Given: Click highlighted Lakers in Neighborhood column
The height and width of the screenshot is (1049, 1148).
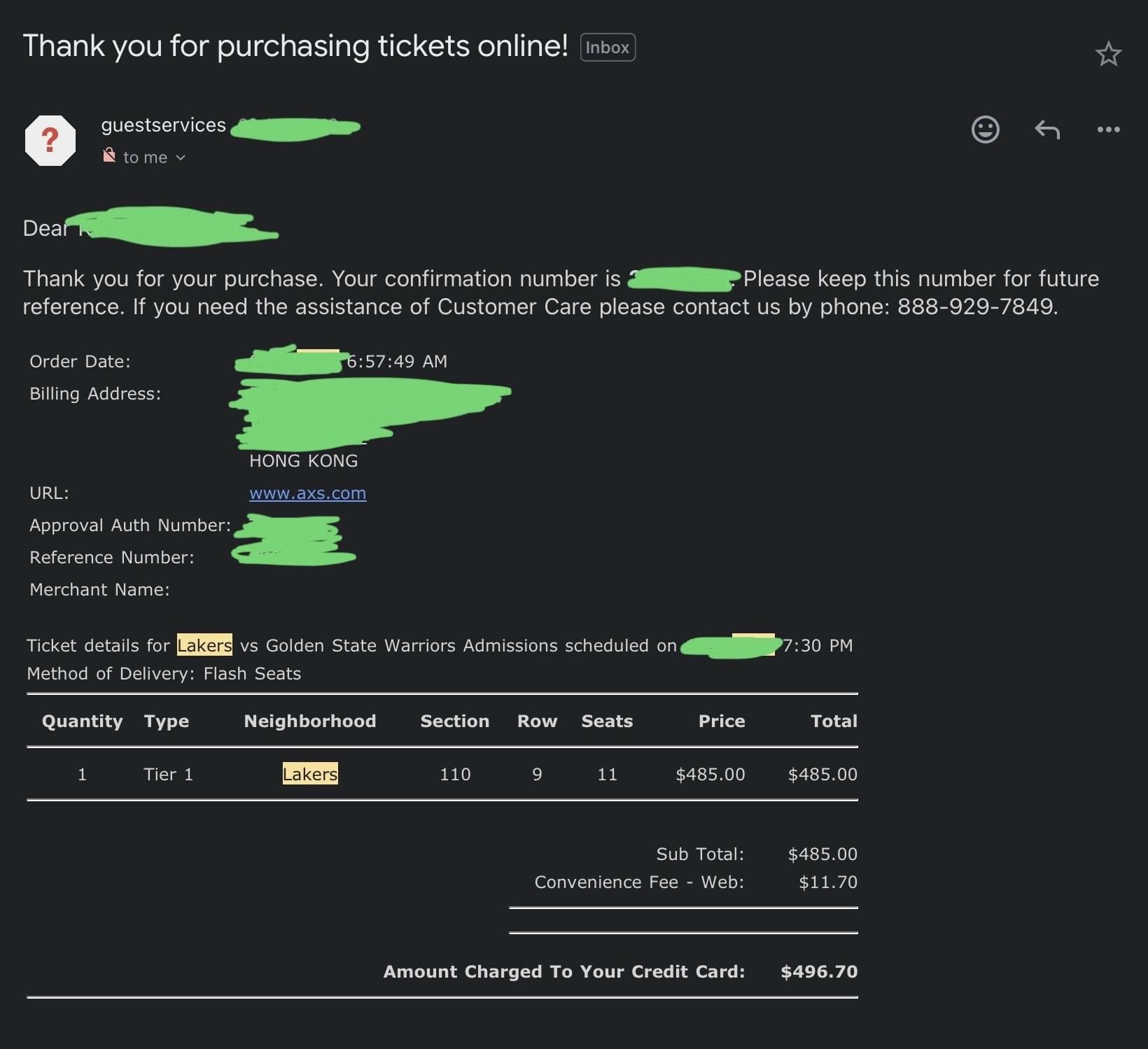Looking at the screenshot, I should click(x=310, y=773).
